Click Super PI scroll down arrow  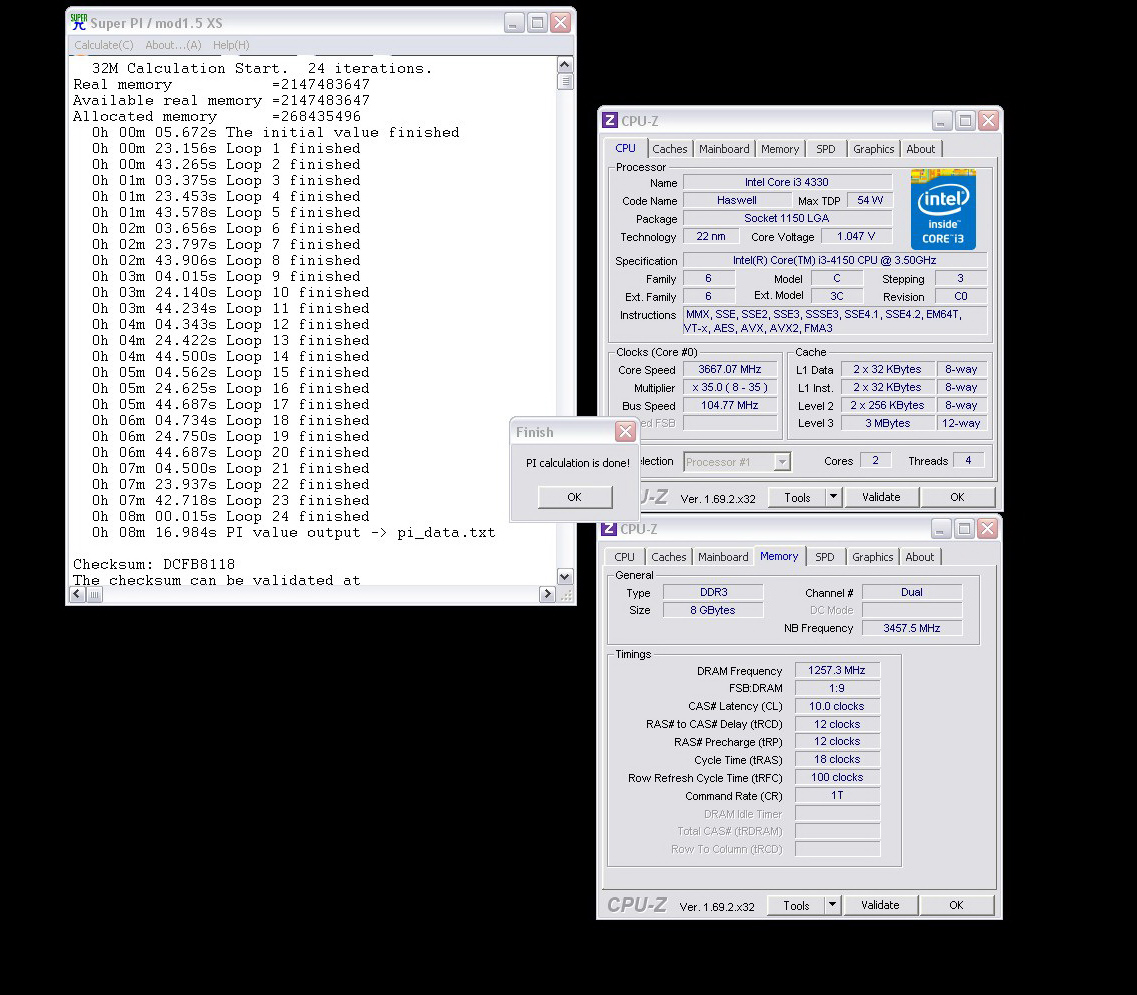pyautogui.click(x=565, y=577)
